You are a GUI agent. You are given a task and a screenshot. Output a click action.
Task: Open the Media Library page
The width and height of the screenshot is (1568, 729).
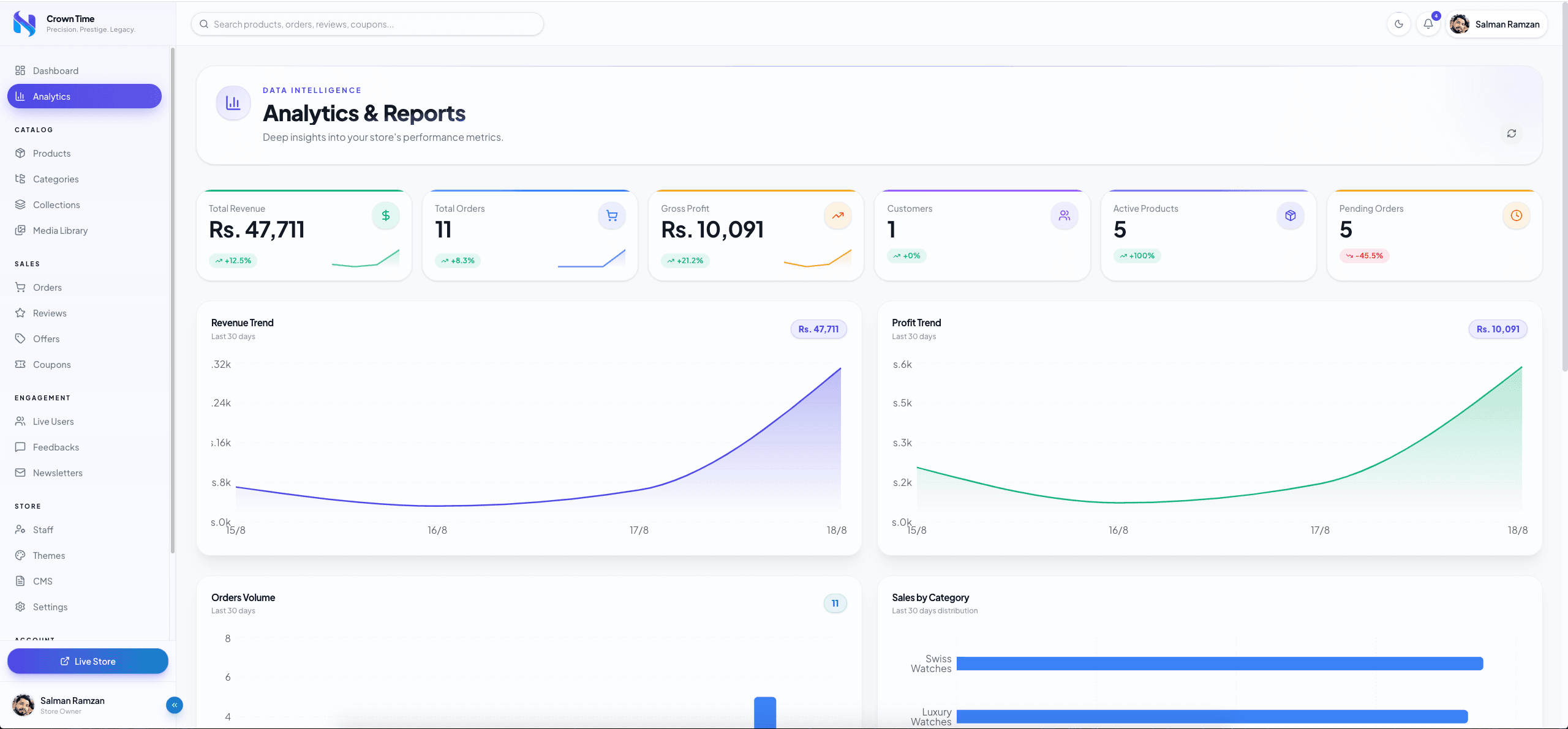(x=85, y=231)
